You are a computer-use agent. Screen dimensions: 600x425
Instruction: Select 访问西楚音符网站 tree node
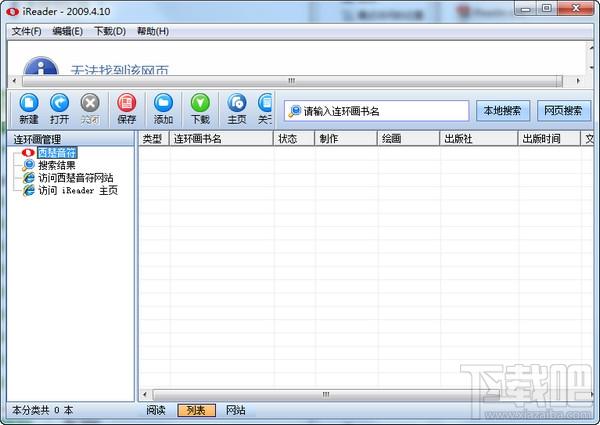tap(76, 178)
